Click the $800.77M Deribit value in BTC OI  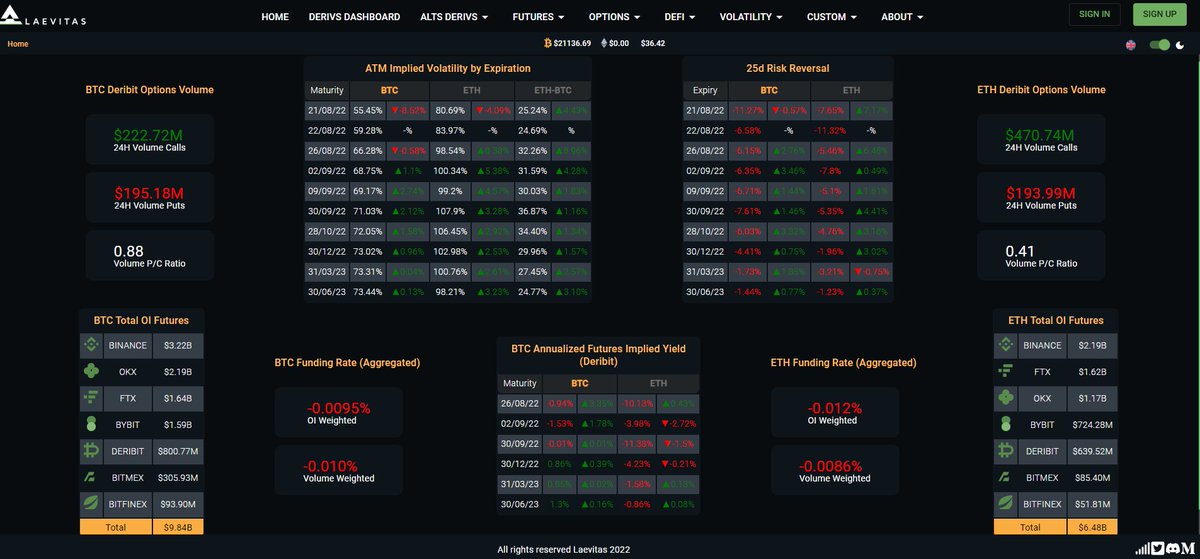click(178, 451)
